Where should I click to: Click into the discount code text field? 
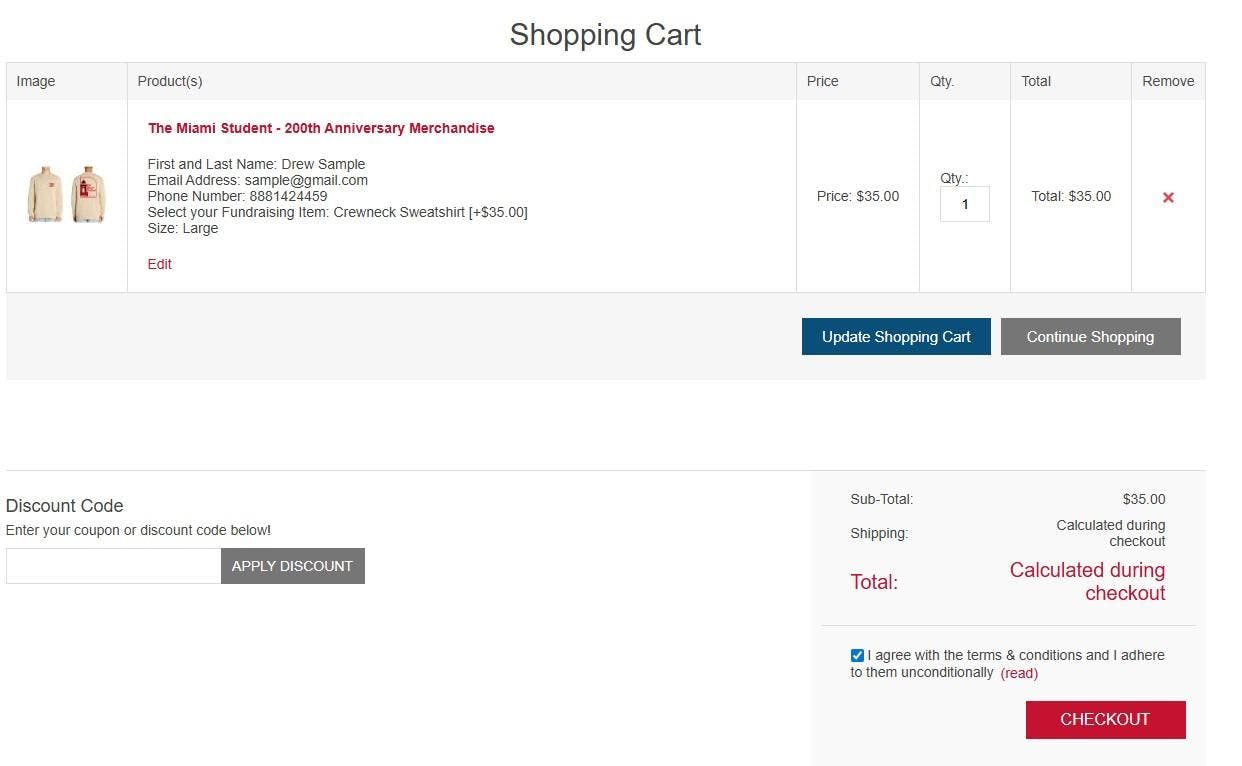113,566
